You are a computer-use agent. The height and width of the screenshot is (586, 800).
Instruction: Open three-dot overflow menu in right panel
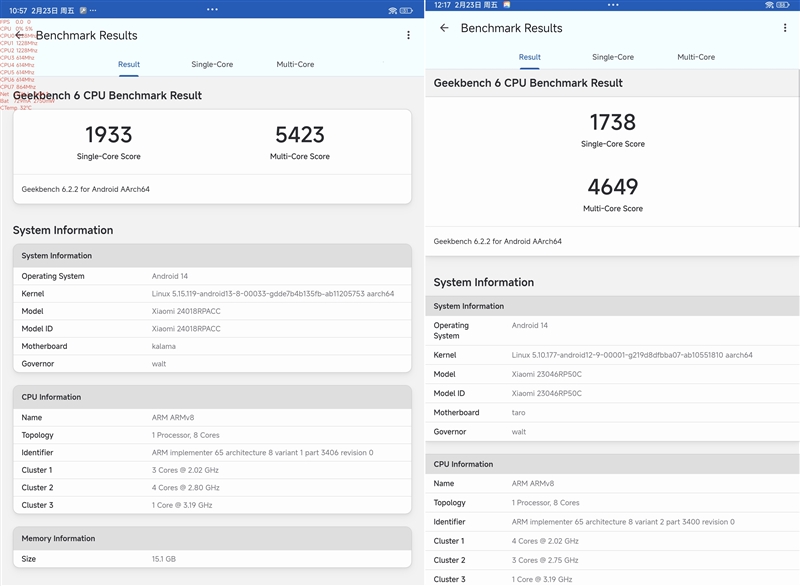pos(785,28)
